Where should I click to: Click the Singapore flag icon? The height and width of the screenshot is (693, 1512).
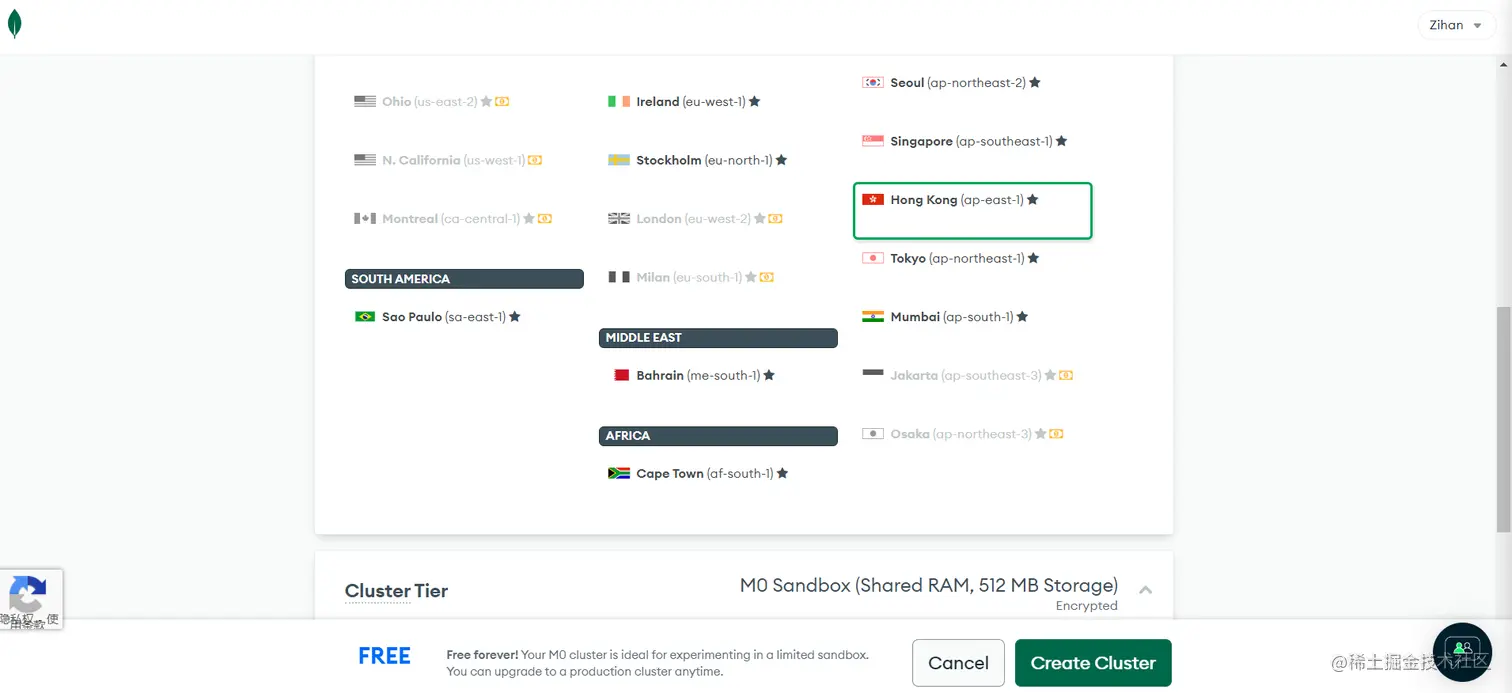pos(873,141)
